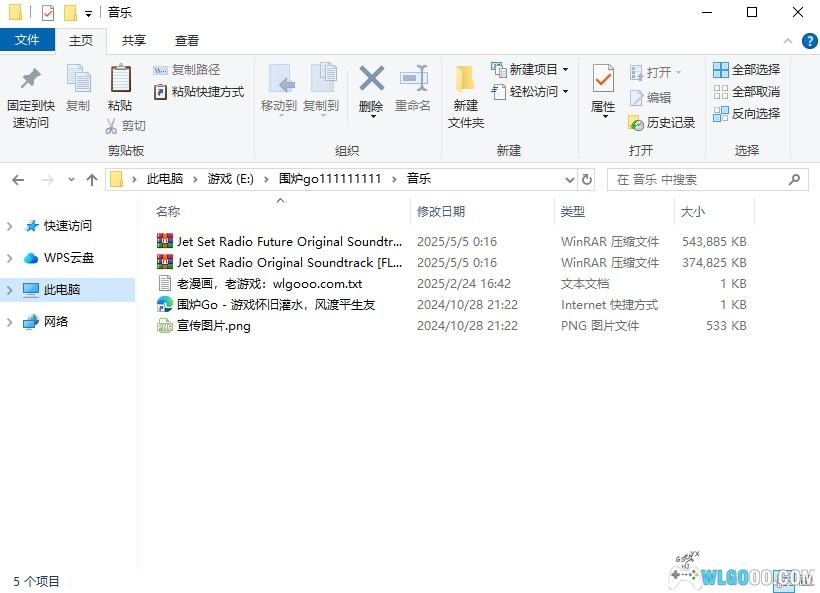This screenshot has height=593, width=820.
Task: Expand Properties (属性) dropdown arrow
Action: [605, 117]
